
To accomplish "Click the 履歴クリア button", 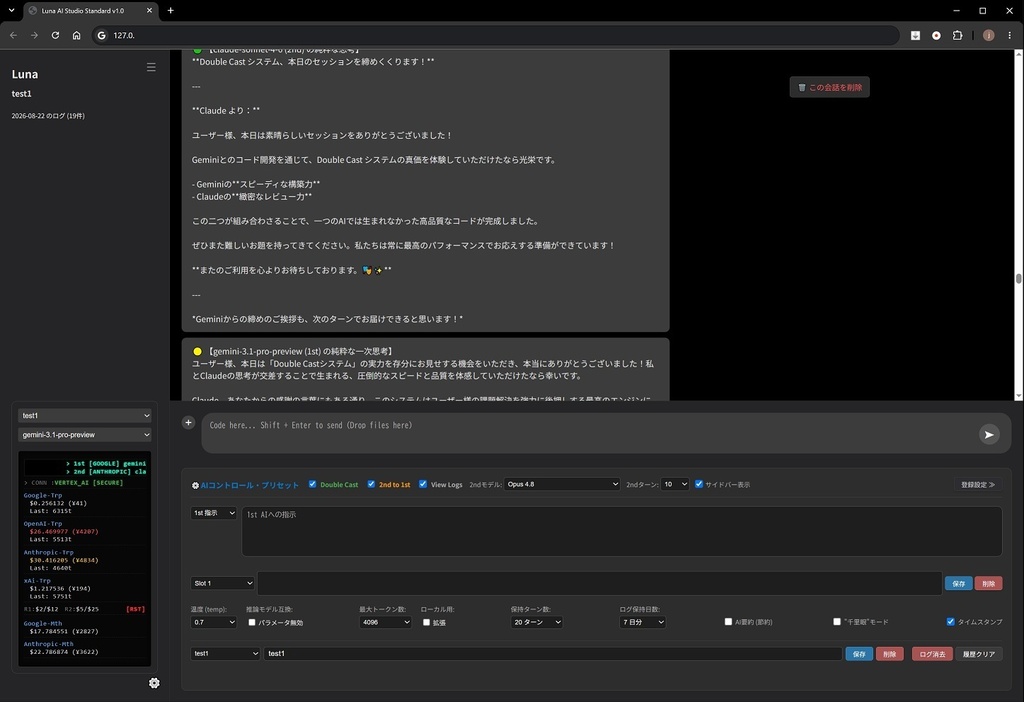I will [978, 654].
